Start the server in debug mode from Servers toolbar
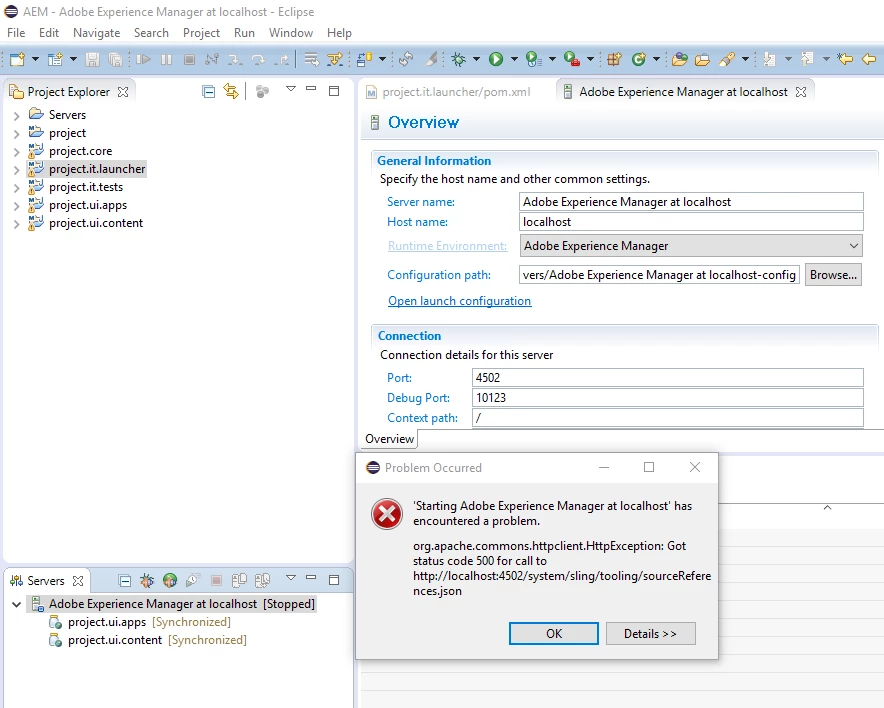884x708 pixels. [x=147, y=580]
